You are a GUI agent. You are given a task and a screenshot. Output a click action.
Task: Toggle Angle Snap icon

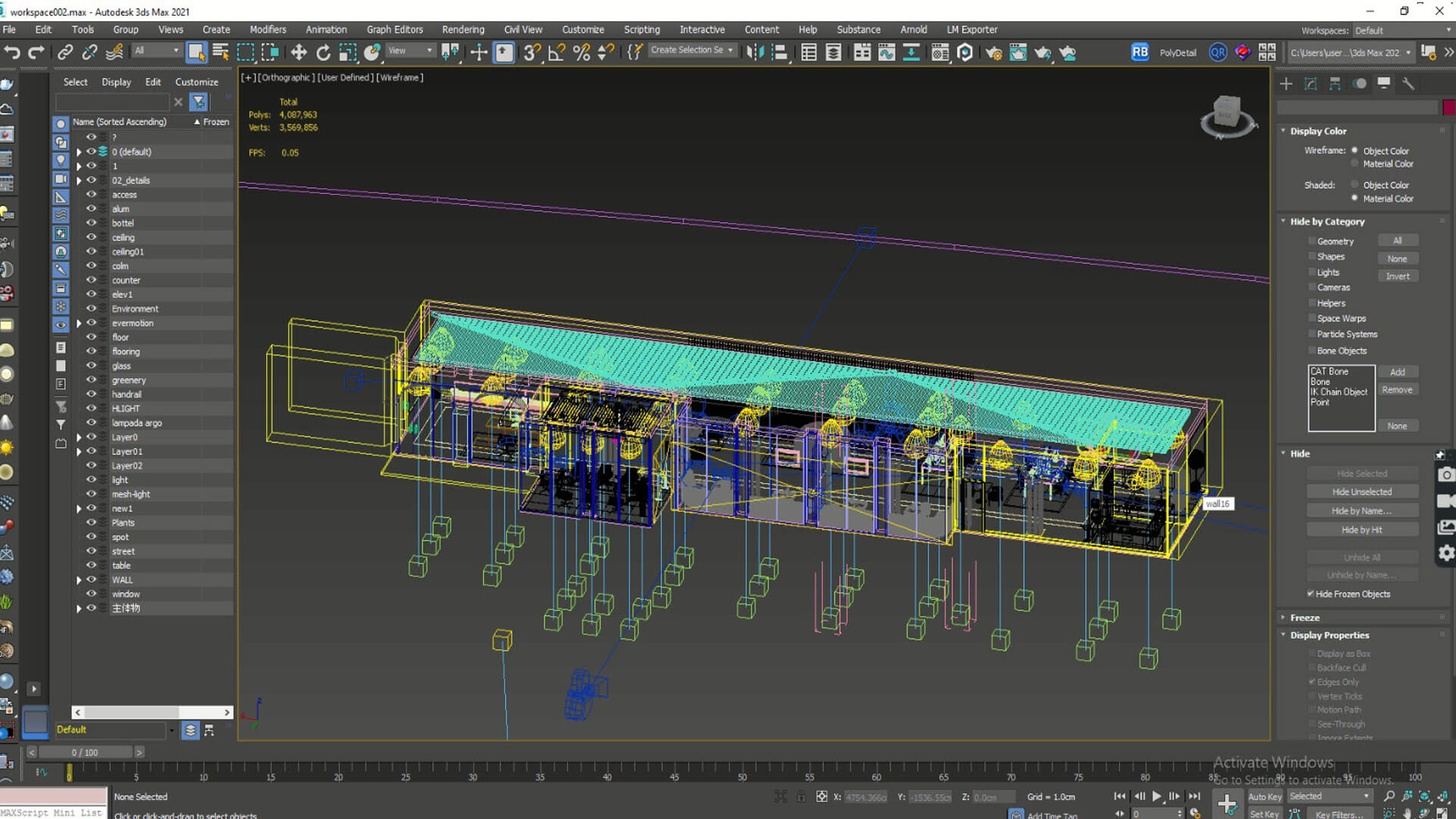point(557,52)
